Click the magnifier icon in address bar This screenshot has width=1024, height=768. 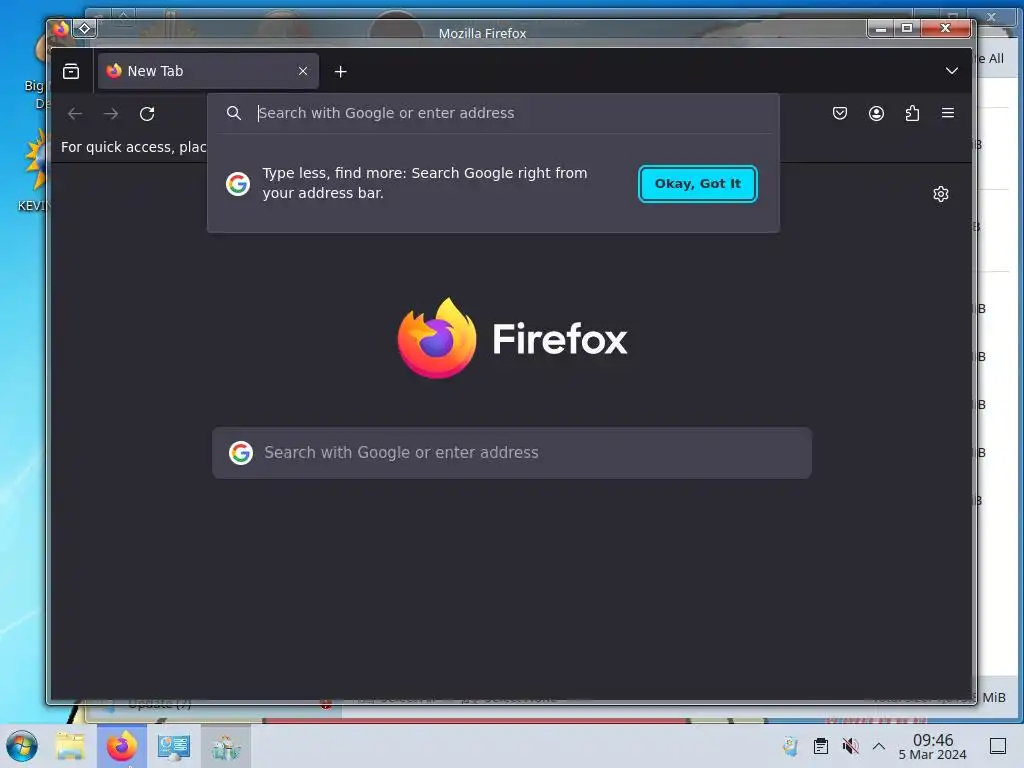point(234,113)
